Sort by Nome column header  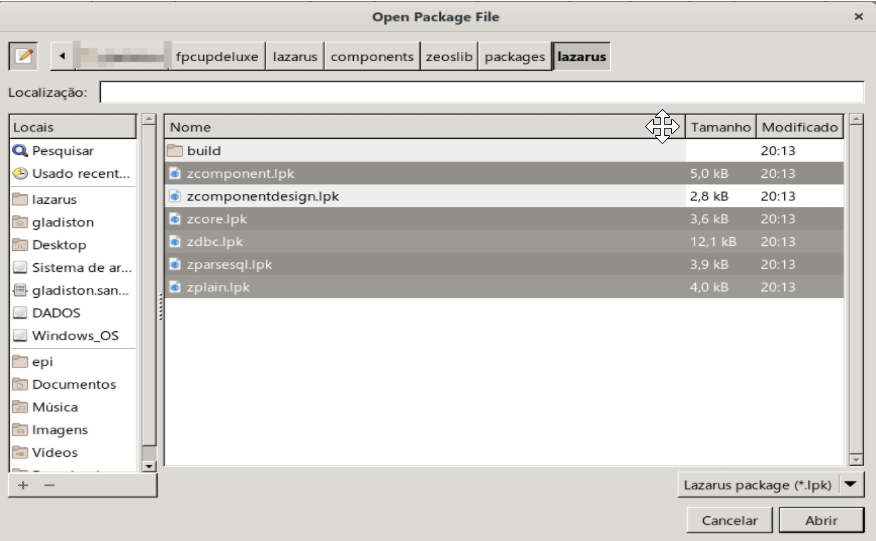[x=425, y=127]
